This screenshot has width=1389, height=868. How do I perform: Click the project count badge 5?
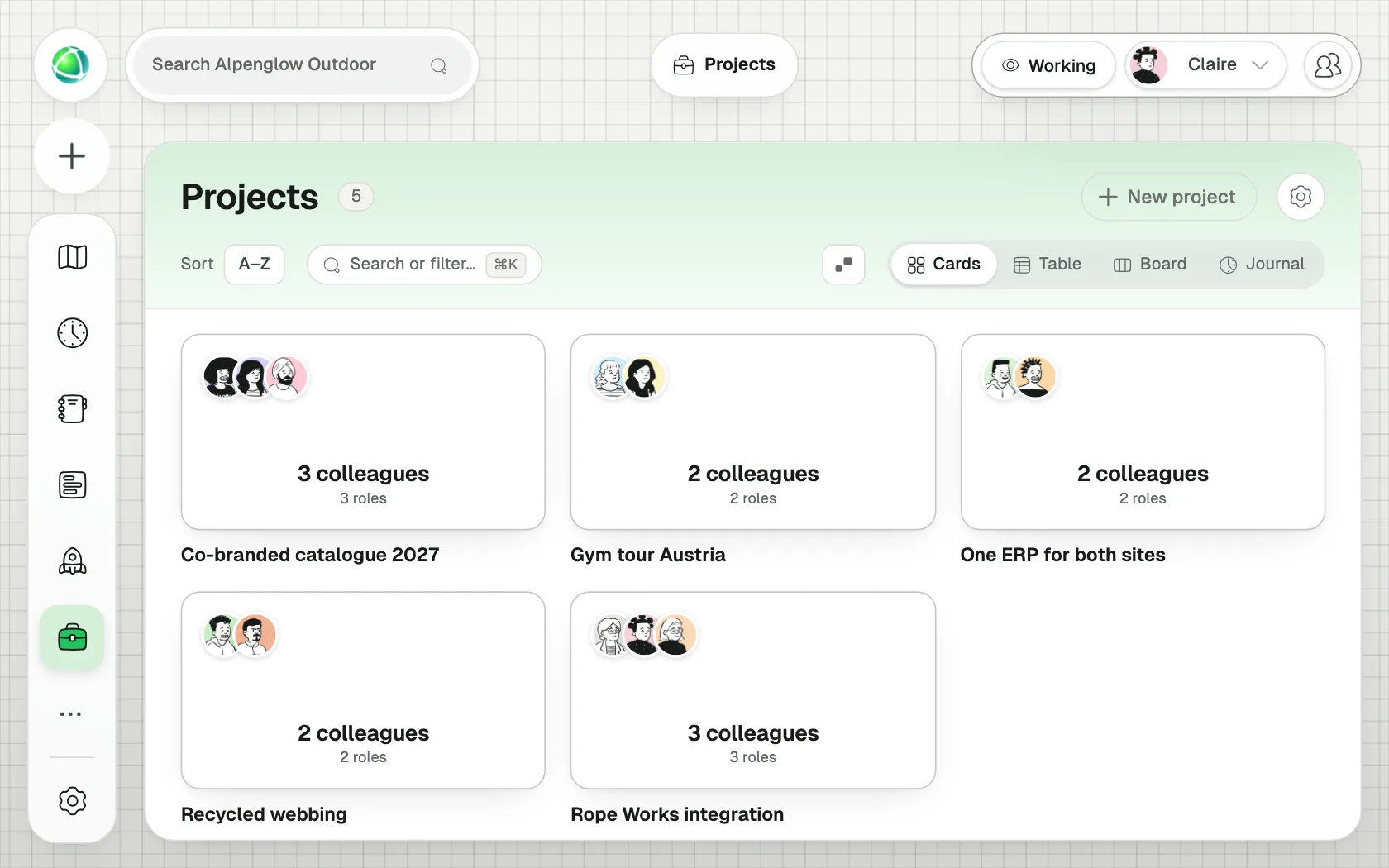point(356,197)
